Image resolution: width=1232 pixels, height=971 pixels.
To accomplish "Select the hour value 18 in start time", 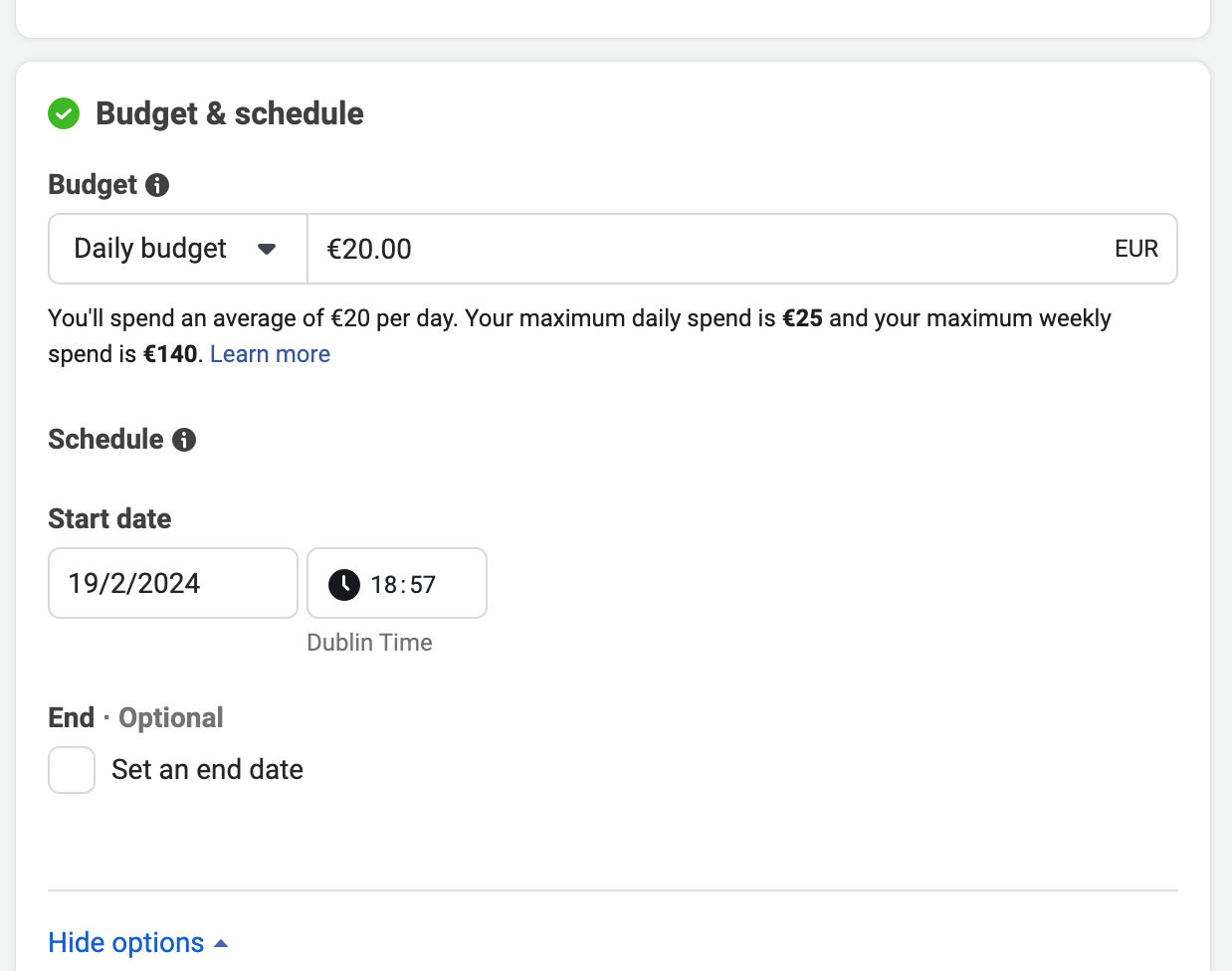I will point(384,585).
